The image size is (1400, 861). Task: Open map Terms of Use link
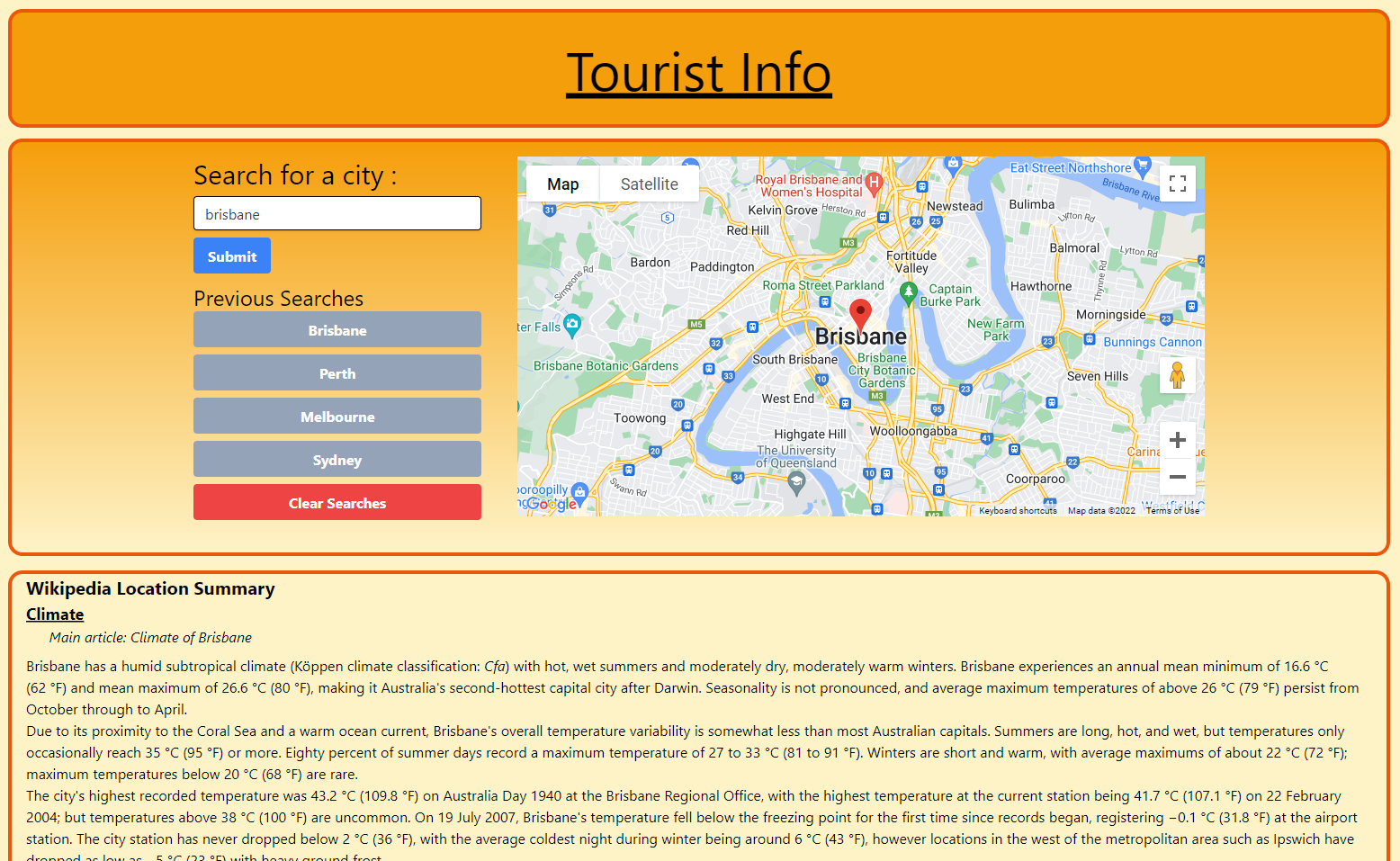1172,510
